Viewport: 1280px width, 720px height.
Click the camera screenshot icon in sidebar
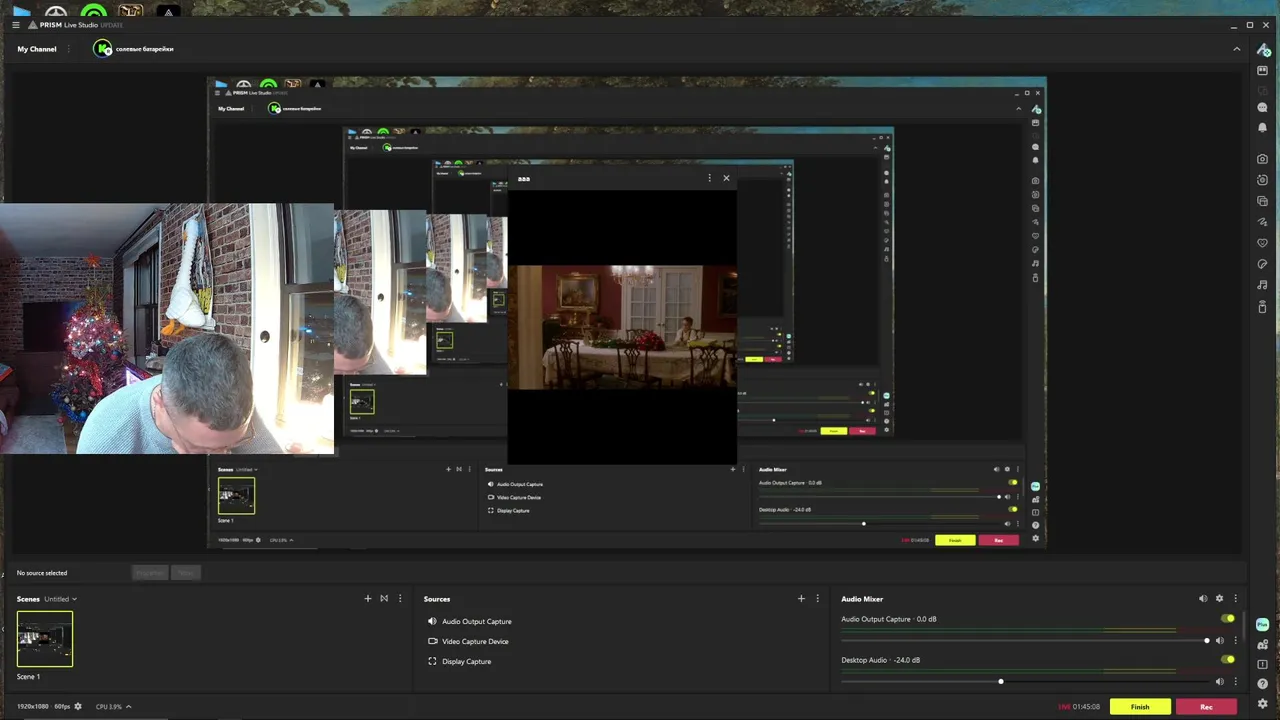point(1263,159)
